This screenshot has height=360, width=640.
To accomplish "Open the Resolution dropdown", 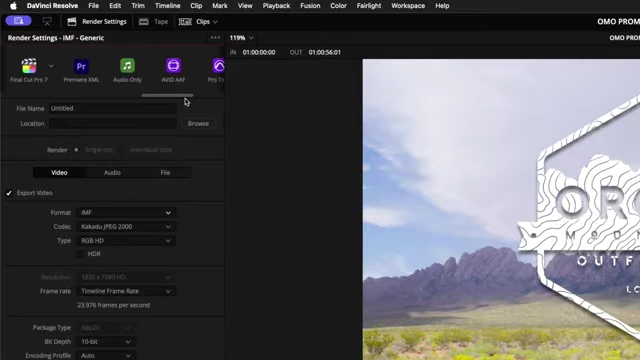I will pos(126,277).
